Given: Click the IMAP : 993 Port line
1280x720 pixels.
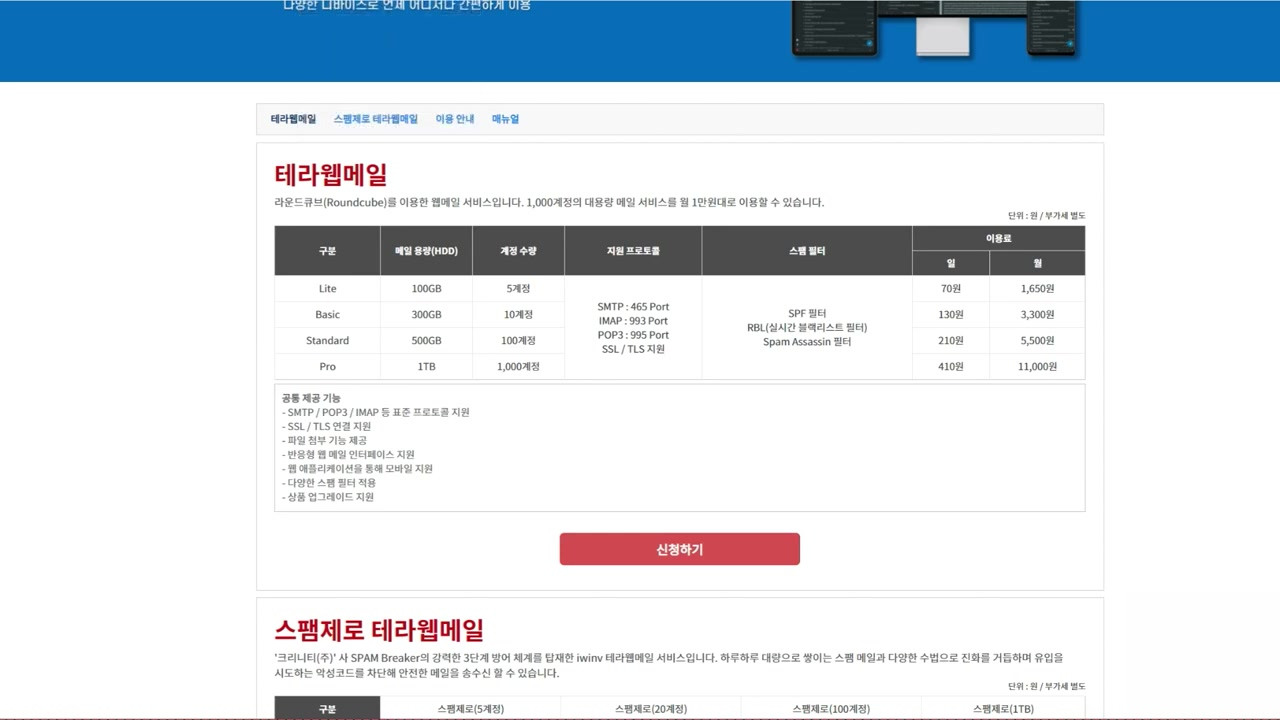Looking at the screenshot, I should [x=633, y=321].
